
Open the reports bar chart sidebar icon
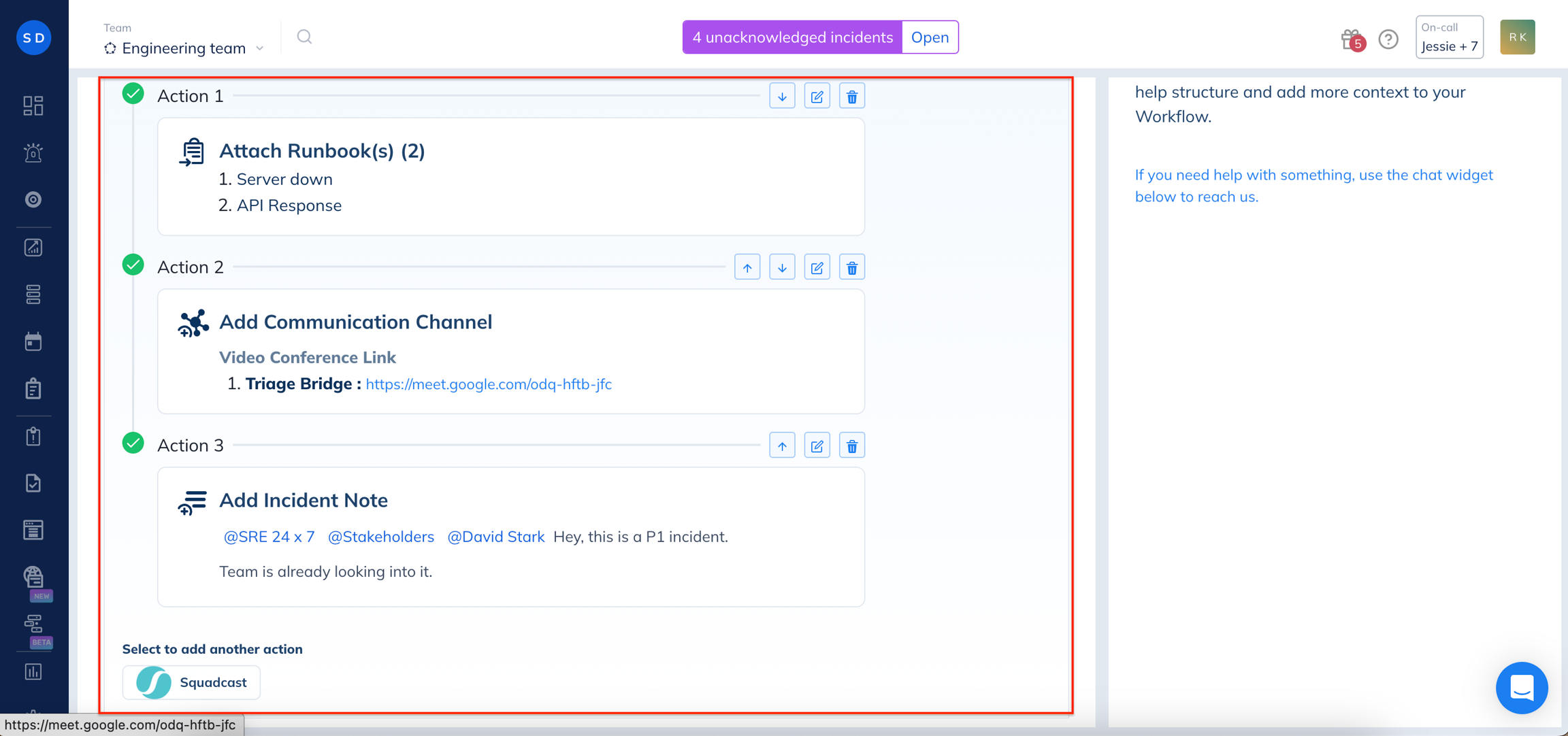(x=33, y=671)
